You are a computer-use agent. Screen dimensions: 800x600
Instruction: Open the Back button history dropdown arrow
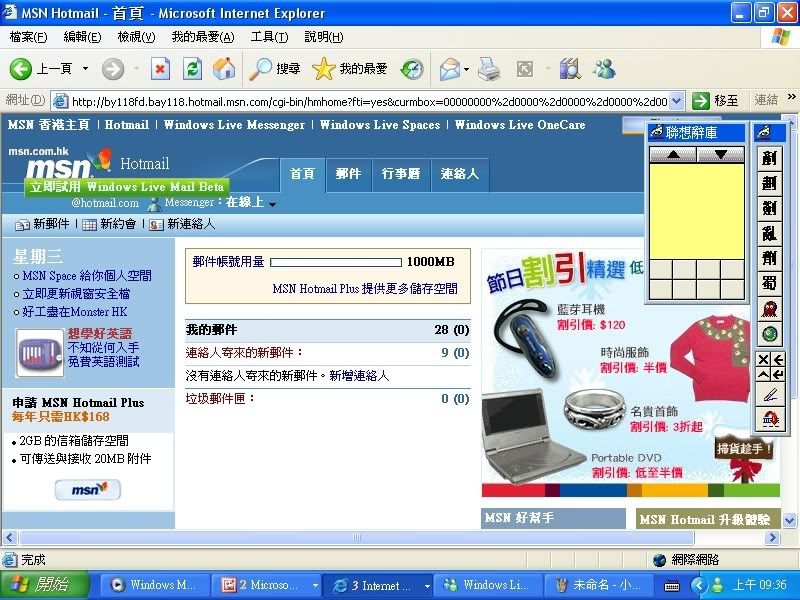(x=85, y=68)
